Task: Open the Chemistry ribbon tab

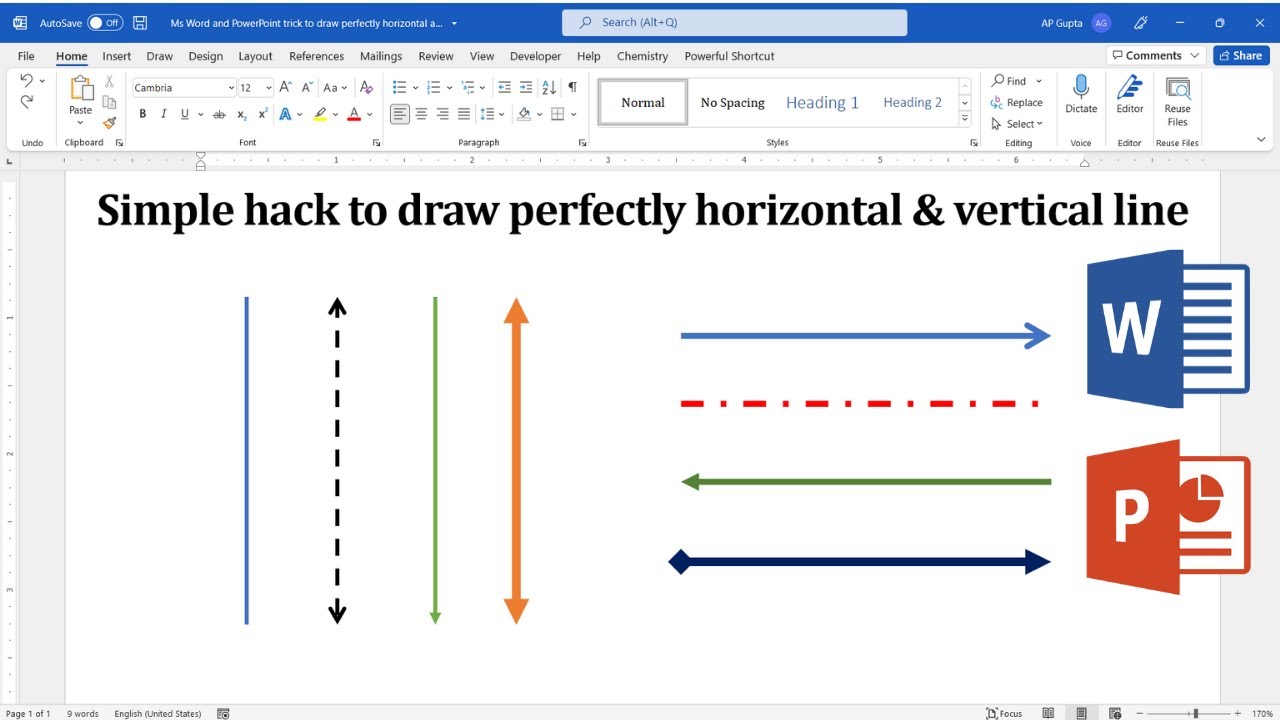Action: pos(642,56)
